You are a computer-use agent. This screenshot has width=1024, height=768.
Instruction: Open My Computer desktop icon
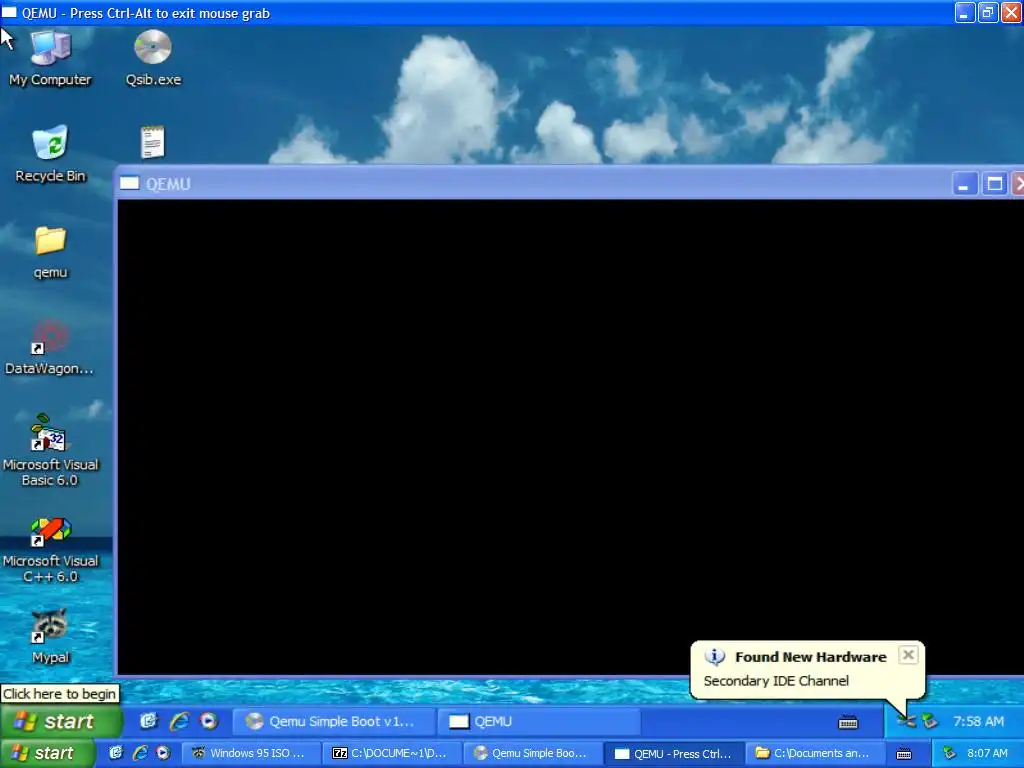click(x=50, y=59)
